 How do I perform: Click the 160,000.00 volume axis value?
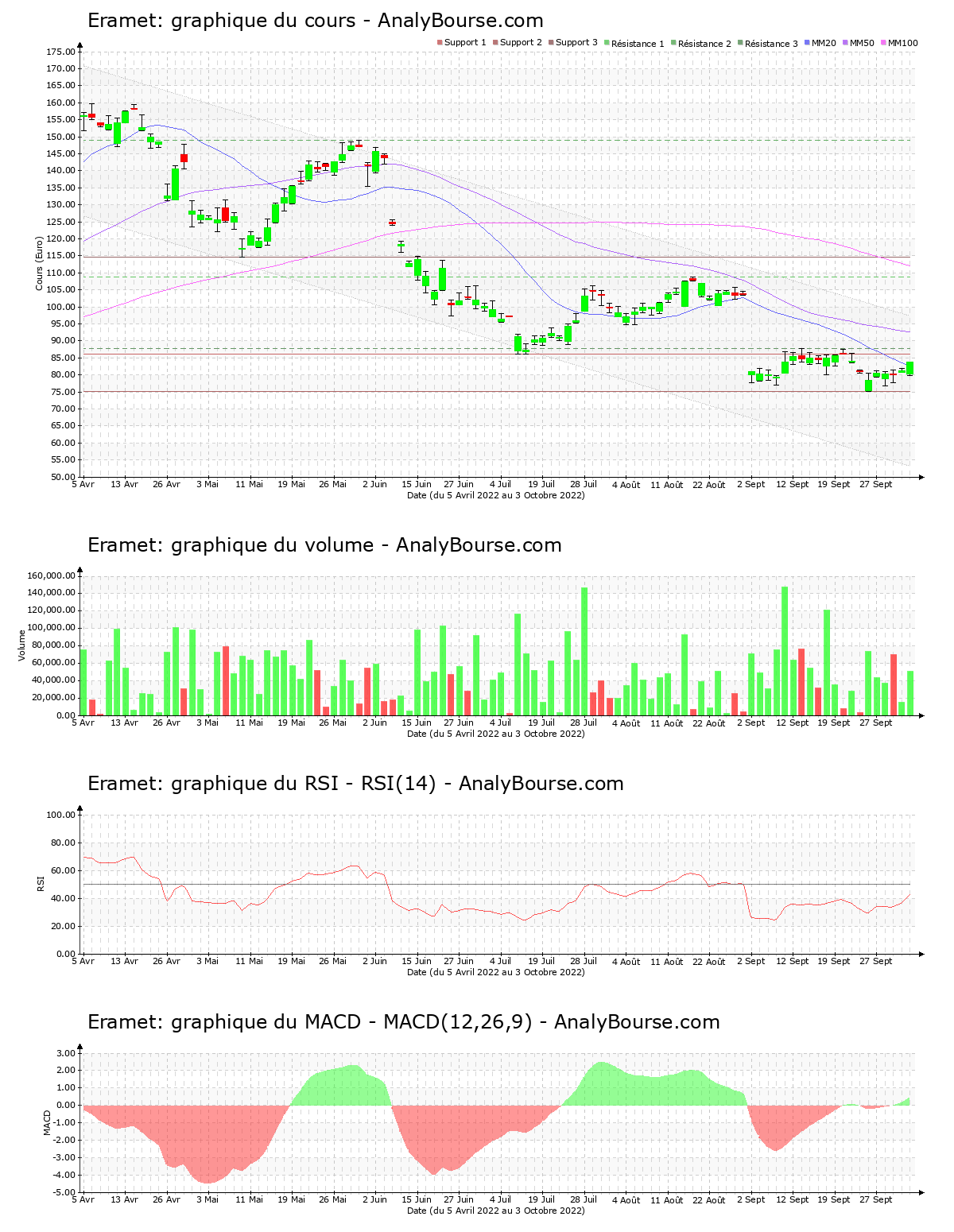52,575
